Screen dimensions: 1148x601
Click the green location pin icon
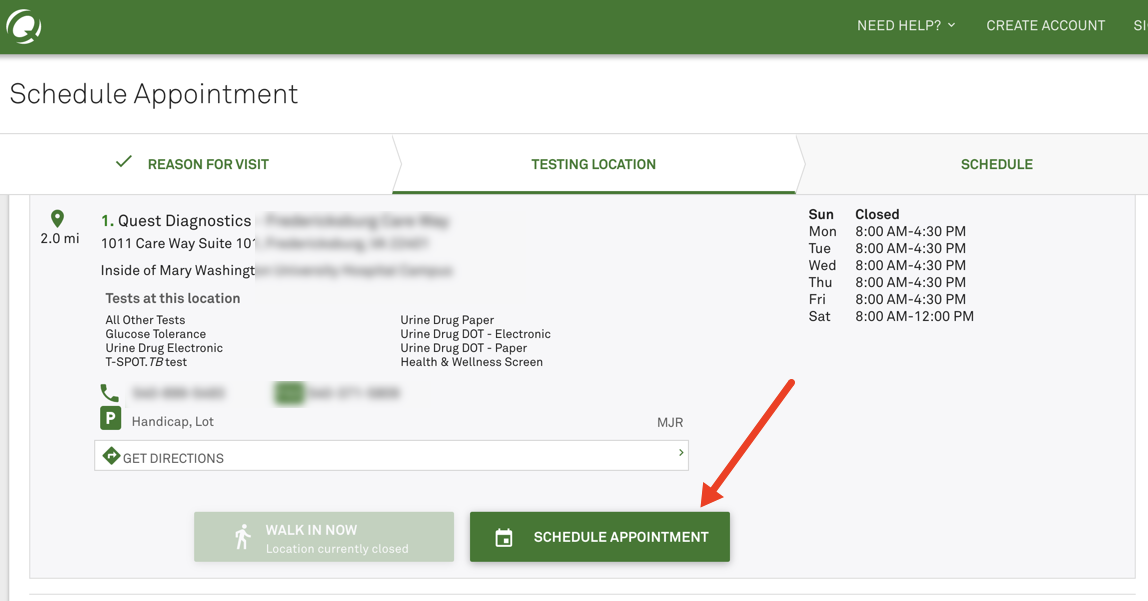coord(58,218)
